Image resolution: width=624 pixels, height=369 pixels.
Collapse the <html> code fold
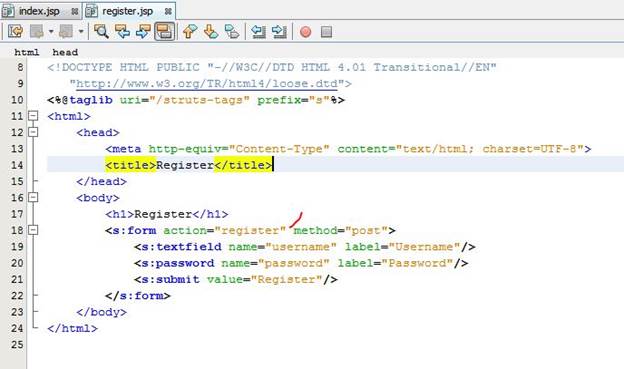point(33,116)
